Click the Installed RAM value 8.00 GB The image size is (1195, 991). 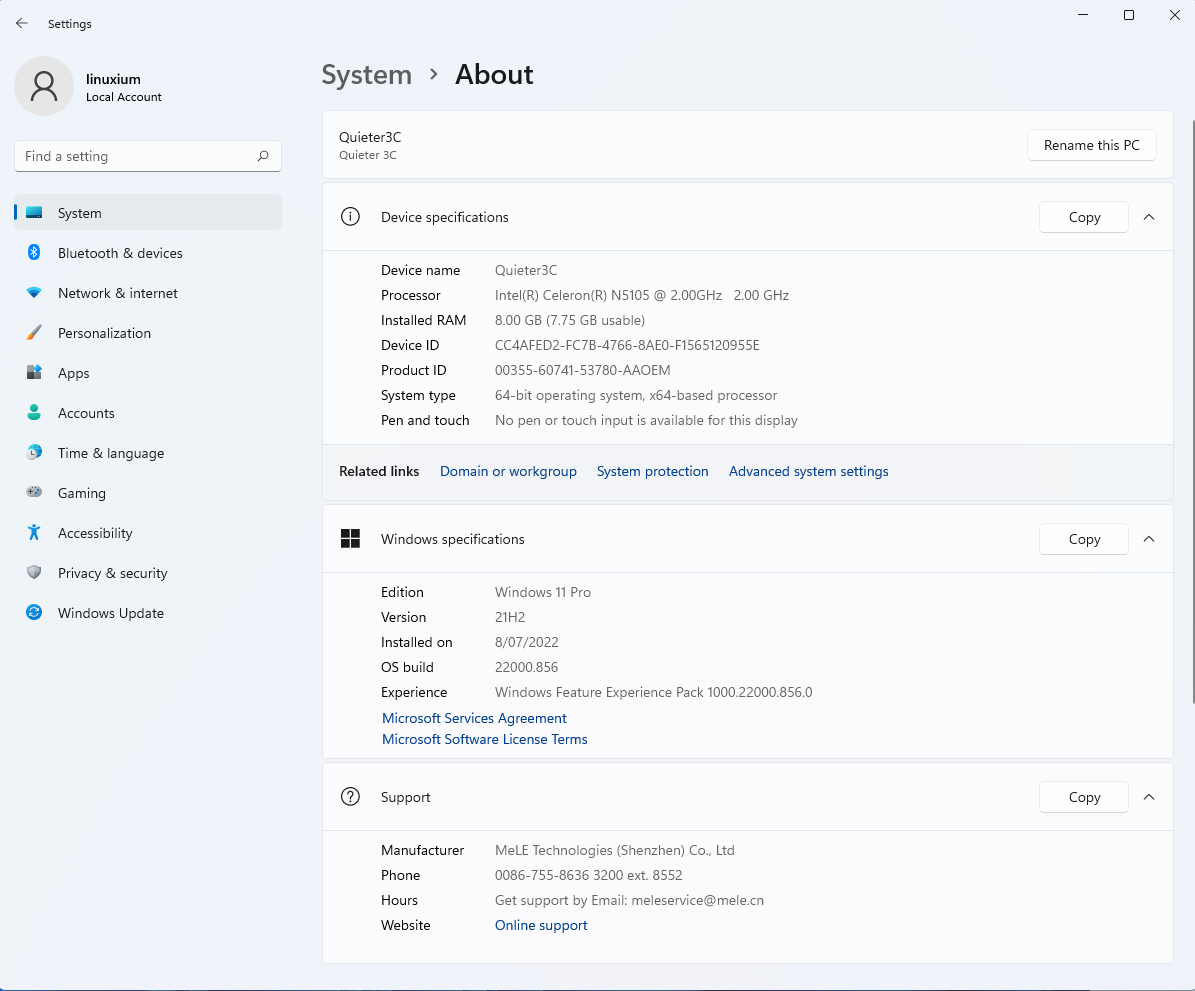click(570, 320)
